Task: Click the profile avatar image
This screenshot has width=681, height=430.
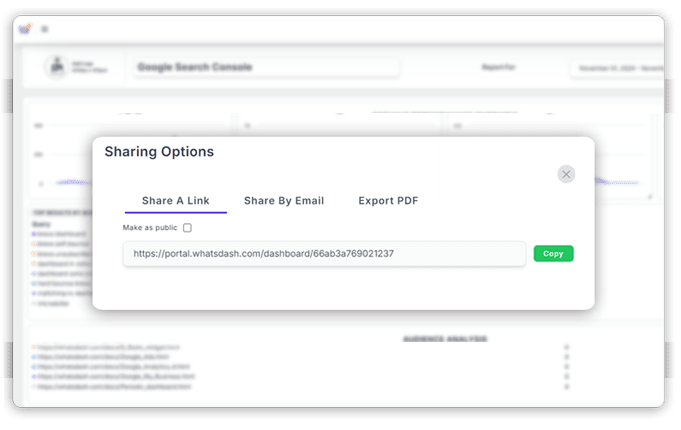Action: [56, 67]
